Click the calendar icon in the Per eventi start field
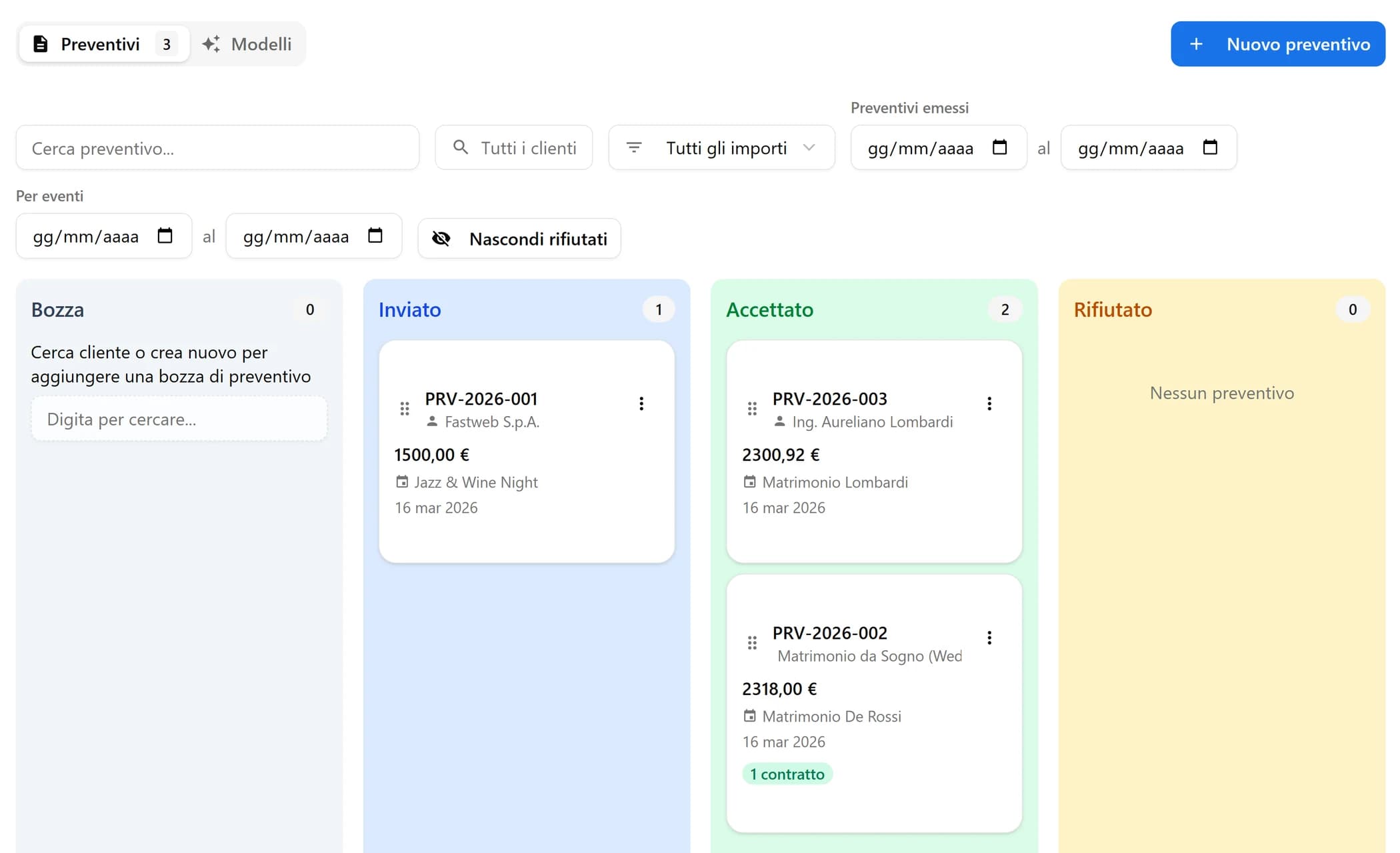Screen dimensions: 1400x853 tap(165, 235)
